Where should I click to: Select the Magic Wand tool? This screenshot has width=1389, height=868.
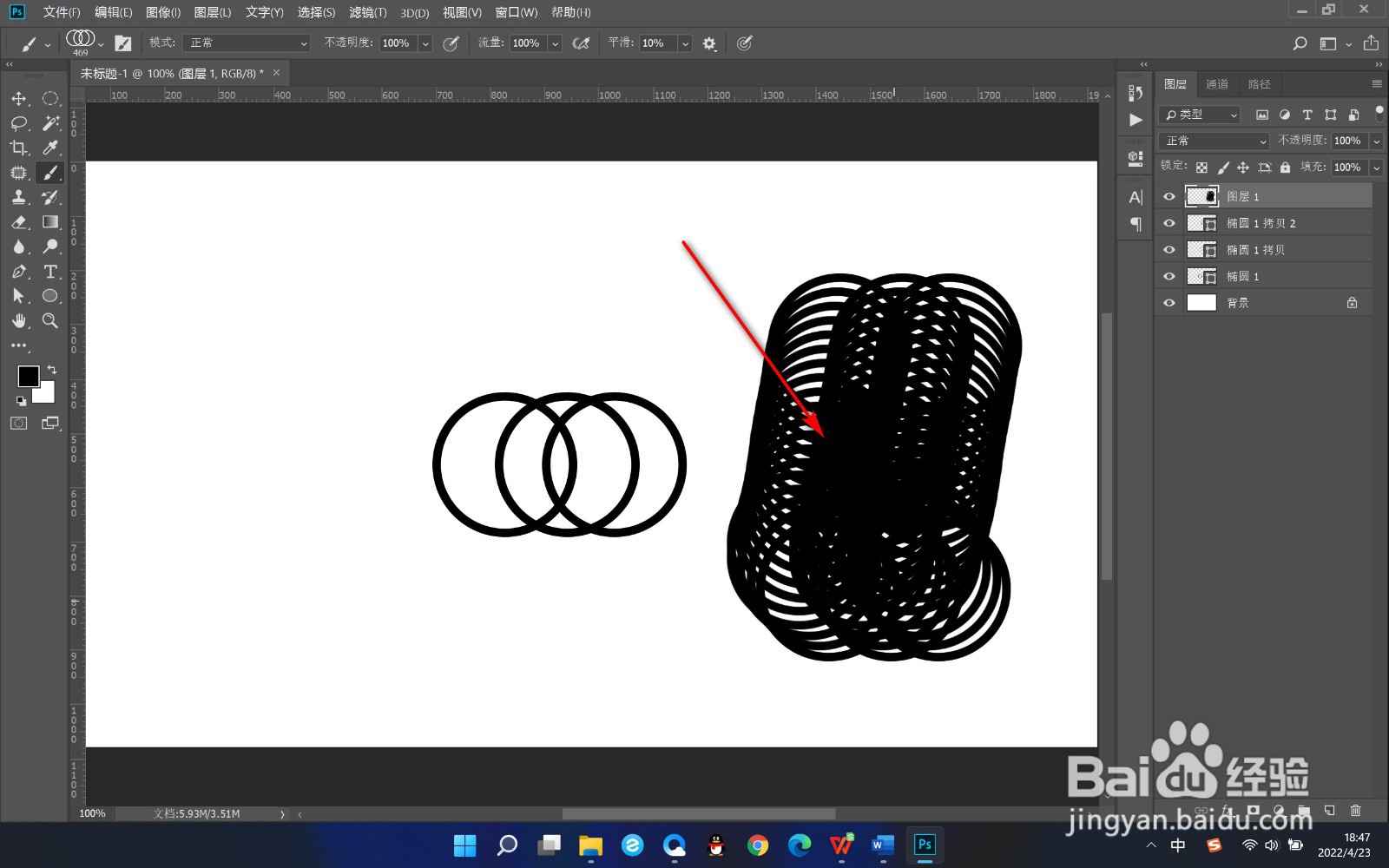(x=50, y=123)
